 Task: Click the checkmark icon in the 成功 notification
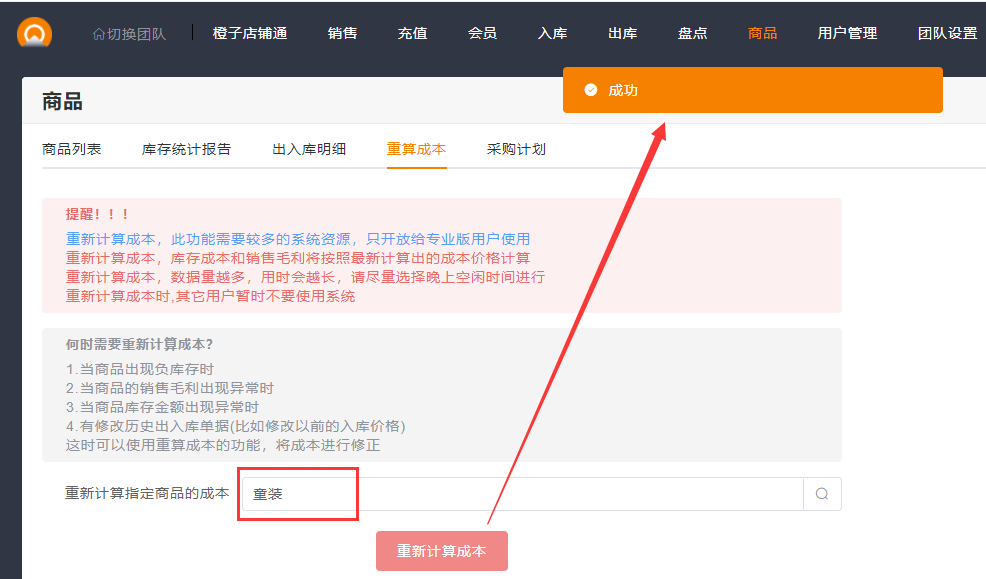(x=590, y=90)
